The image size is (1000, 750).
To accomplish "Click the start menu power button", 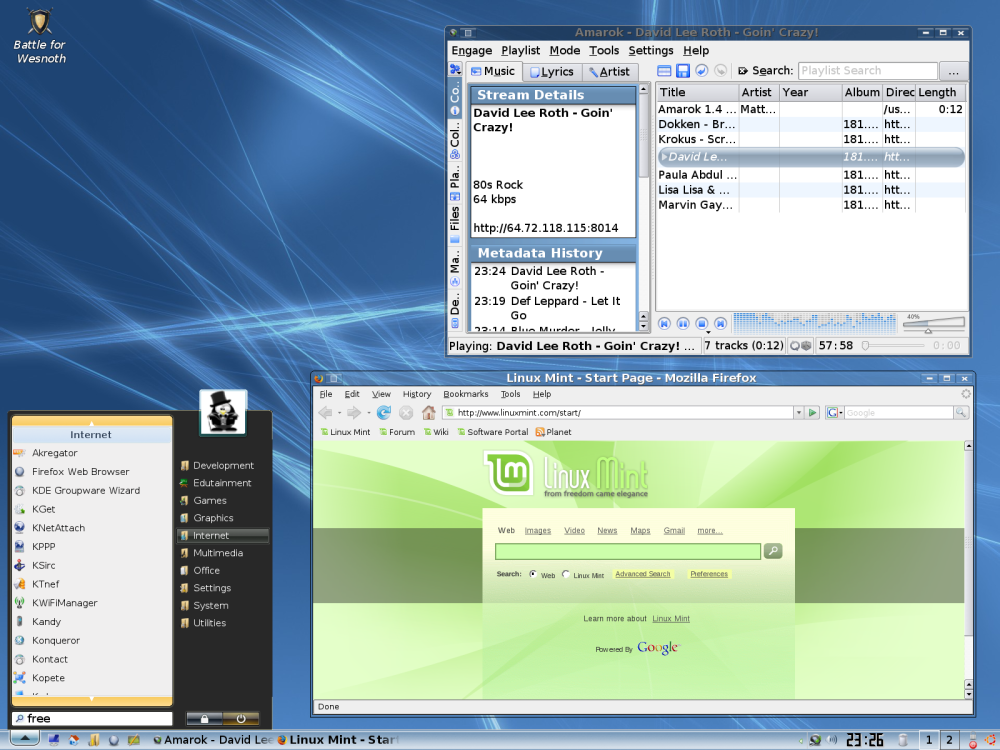I will [x=241, y=719].
